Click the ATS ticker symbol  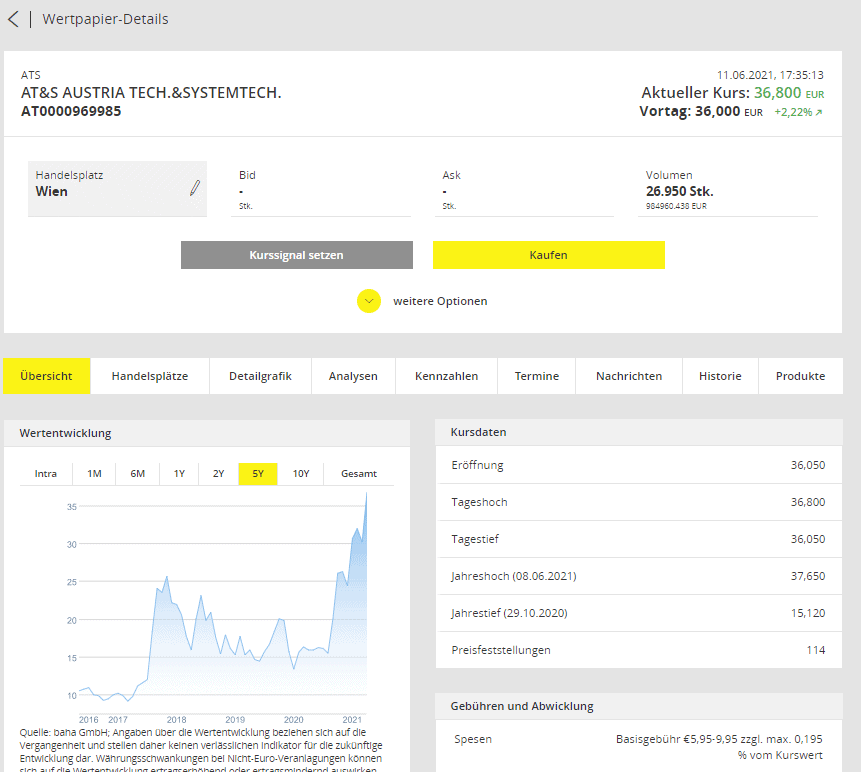pyautogui.click(x=31, y=75)
